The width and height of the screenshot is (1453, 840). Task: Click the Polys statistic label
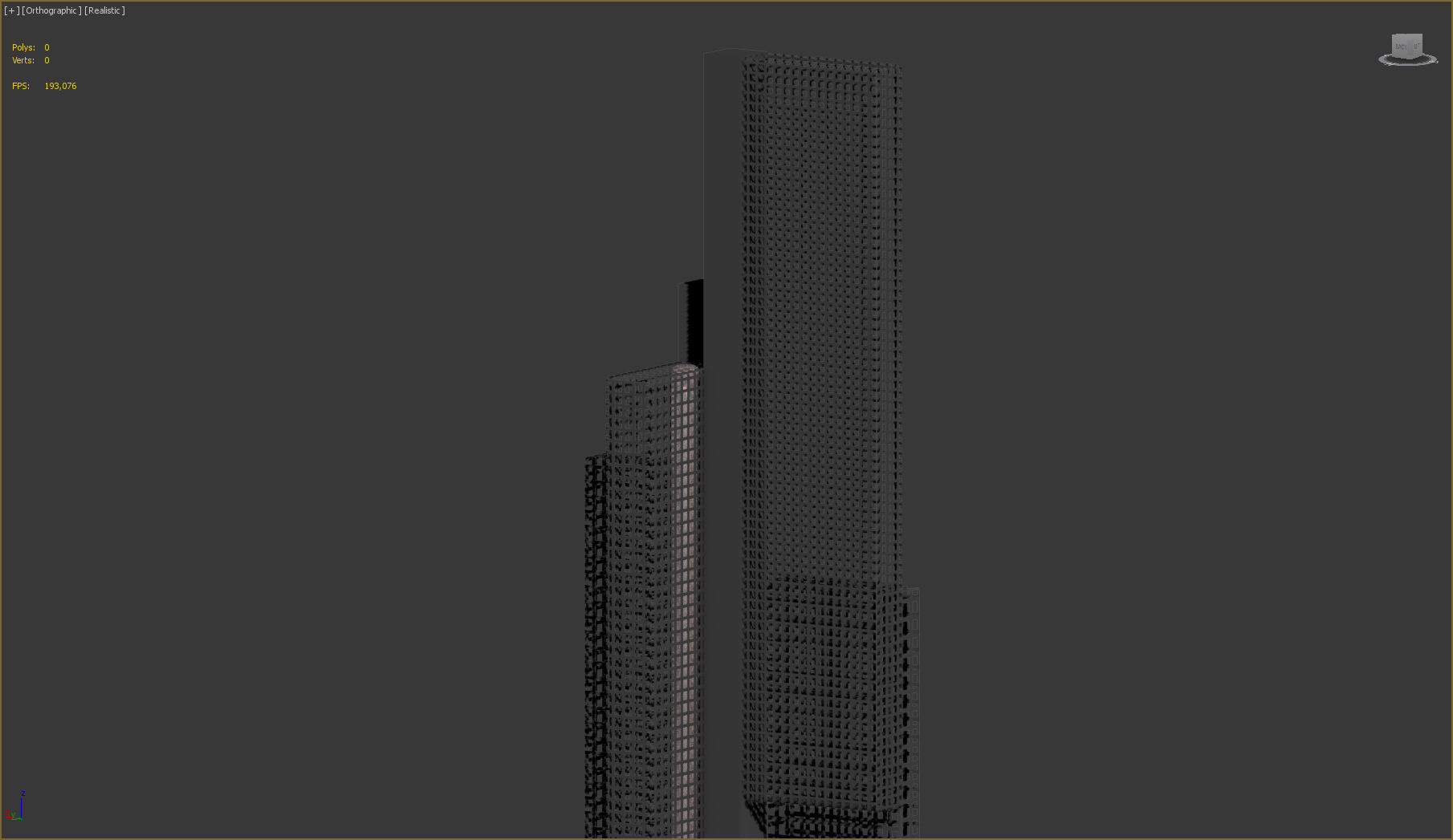[23, 47]
